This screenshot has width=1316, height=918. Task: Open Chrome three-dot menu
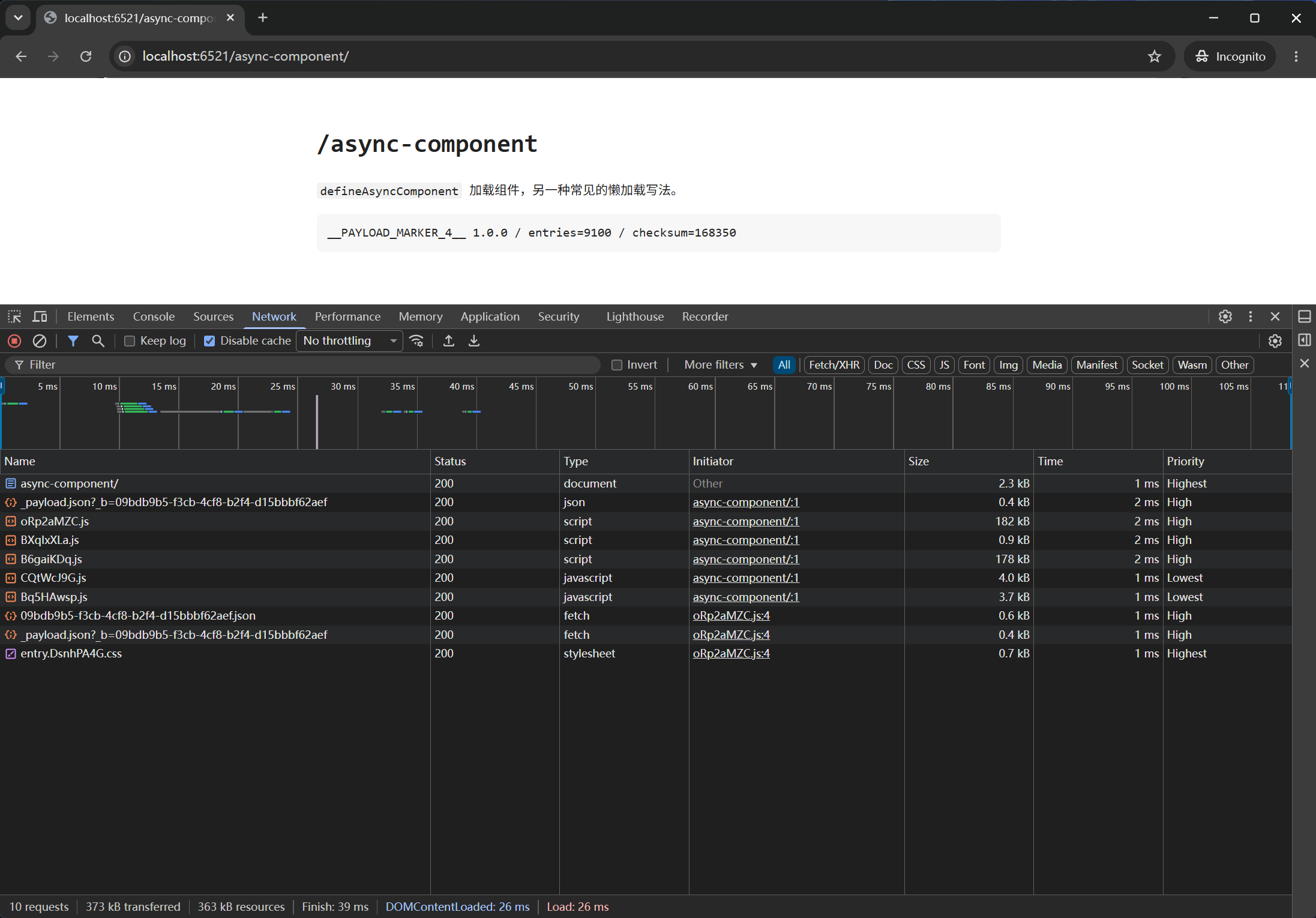tap(1296, 56)
